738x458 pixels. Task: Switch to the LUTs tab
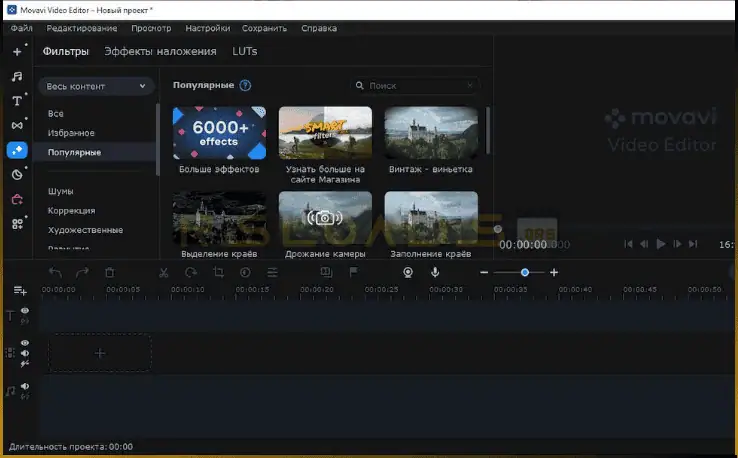click(245, 51)
